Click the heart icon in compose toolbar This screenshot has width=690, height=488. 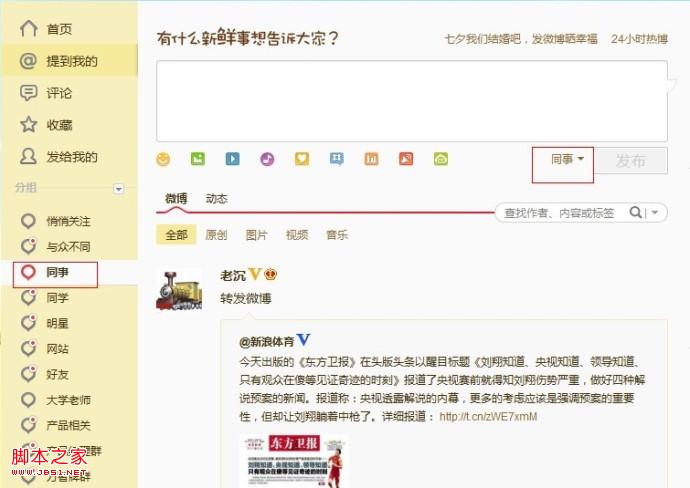click(x=302, y=159)
